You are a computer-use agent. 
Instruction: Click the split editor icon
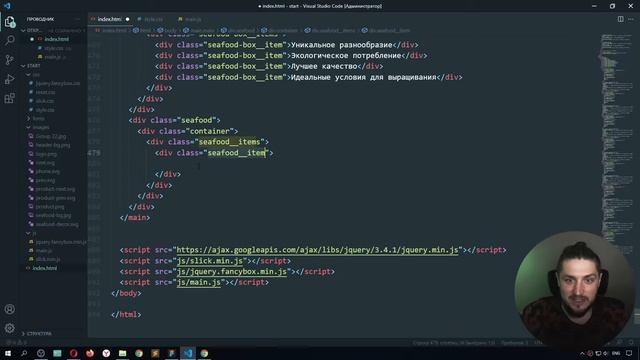[x=620, y=19]
